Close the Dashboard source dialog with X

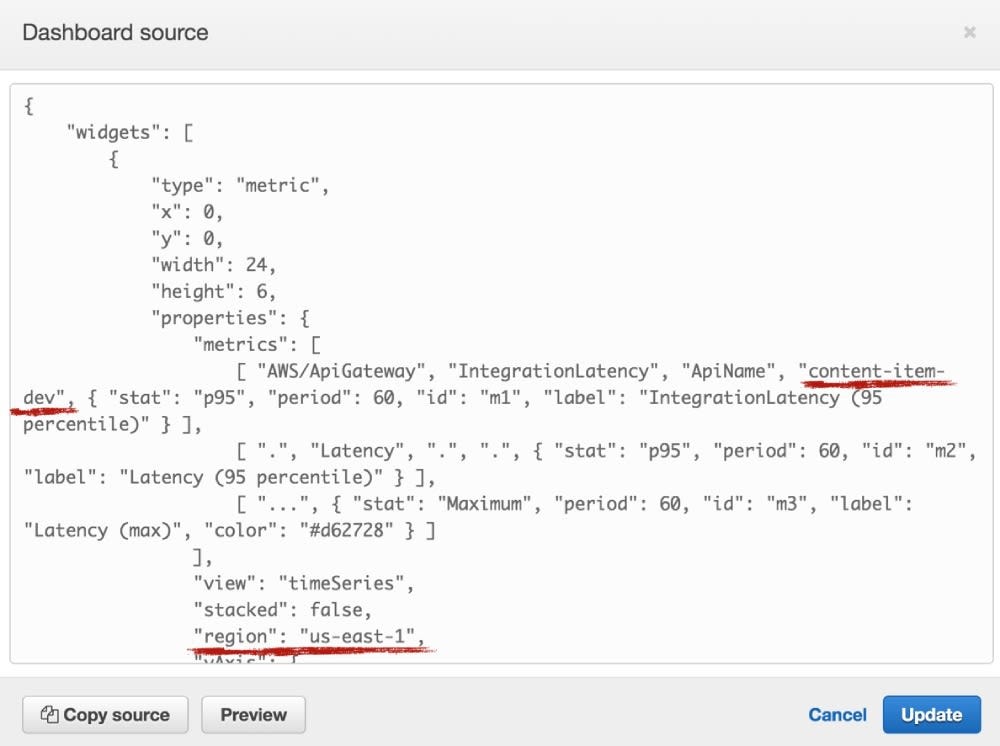point(969,32)
